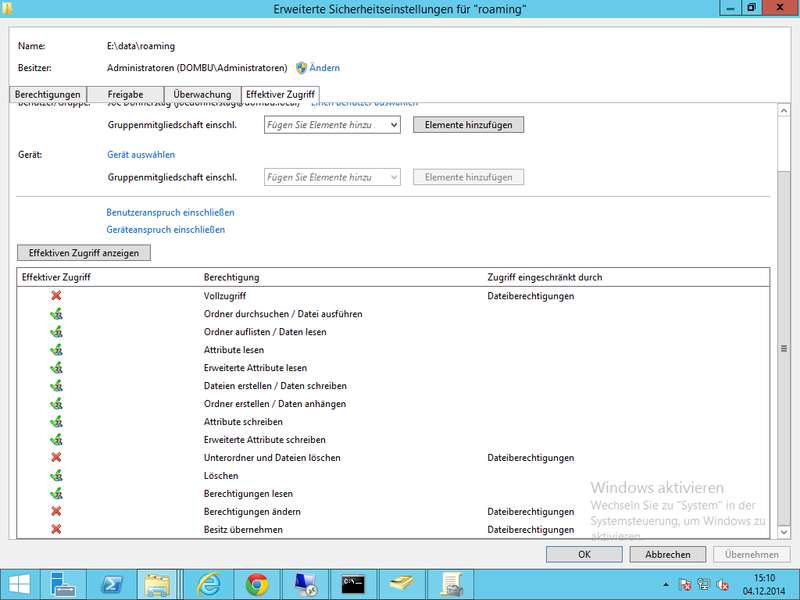This screenshot has width=800, height=600.
Task: Click the red X icon for Berechtigungen ändern
Action: tap(56, 511)
